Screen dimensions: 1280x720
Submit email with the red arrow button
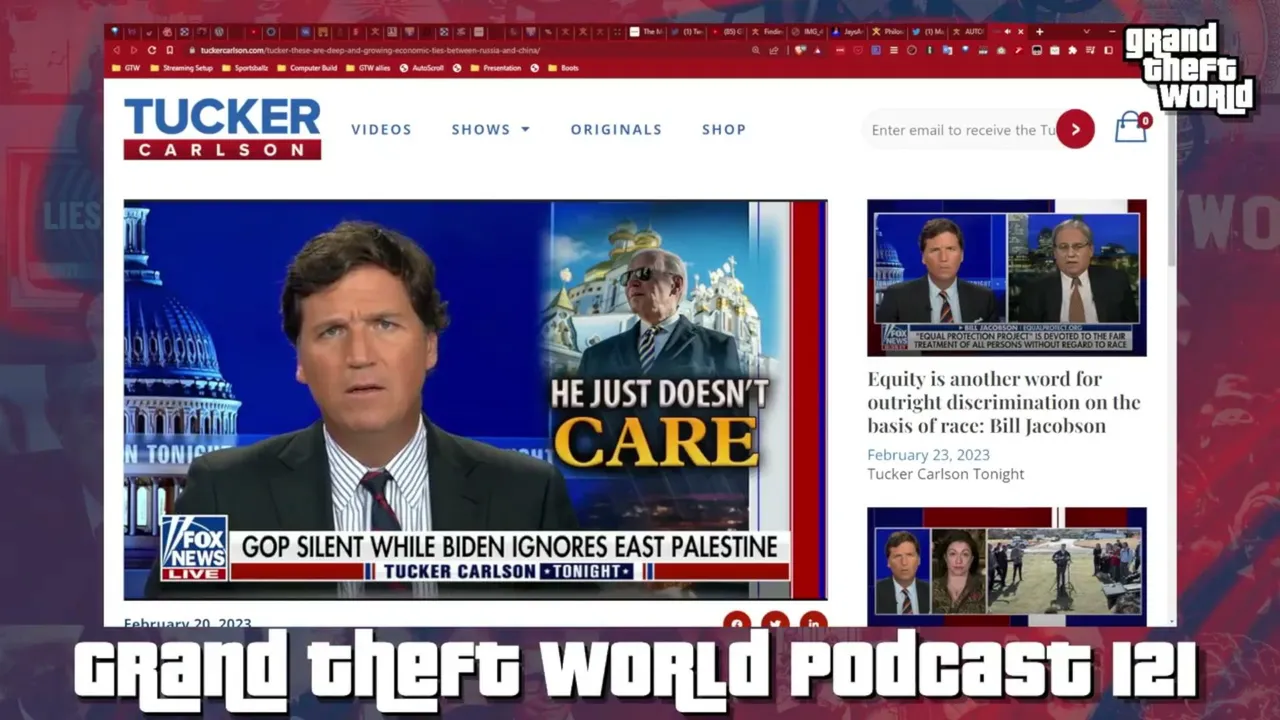(x=1075, y=129)
